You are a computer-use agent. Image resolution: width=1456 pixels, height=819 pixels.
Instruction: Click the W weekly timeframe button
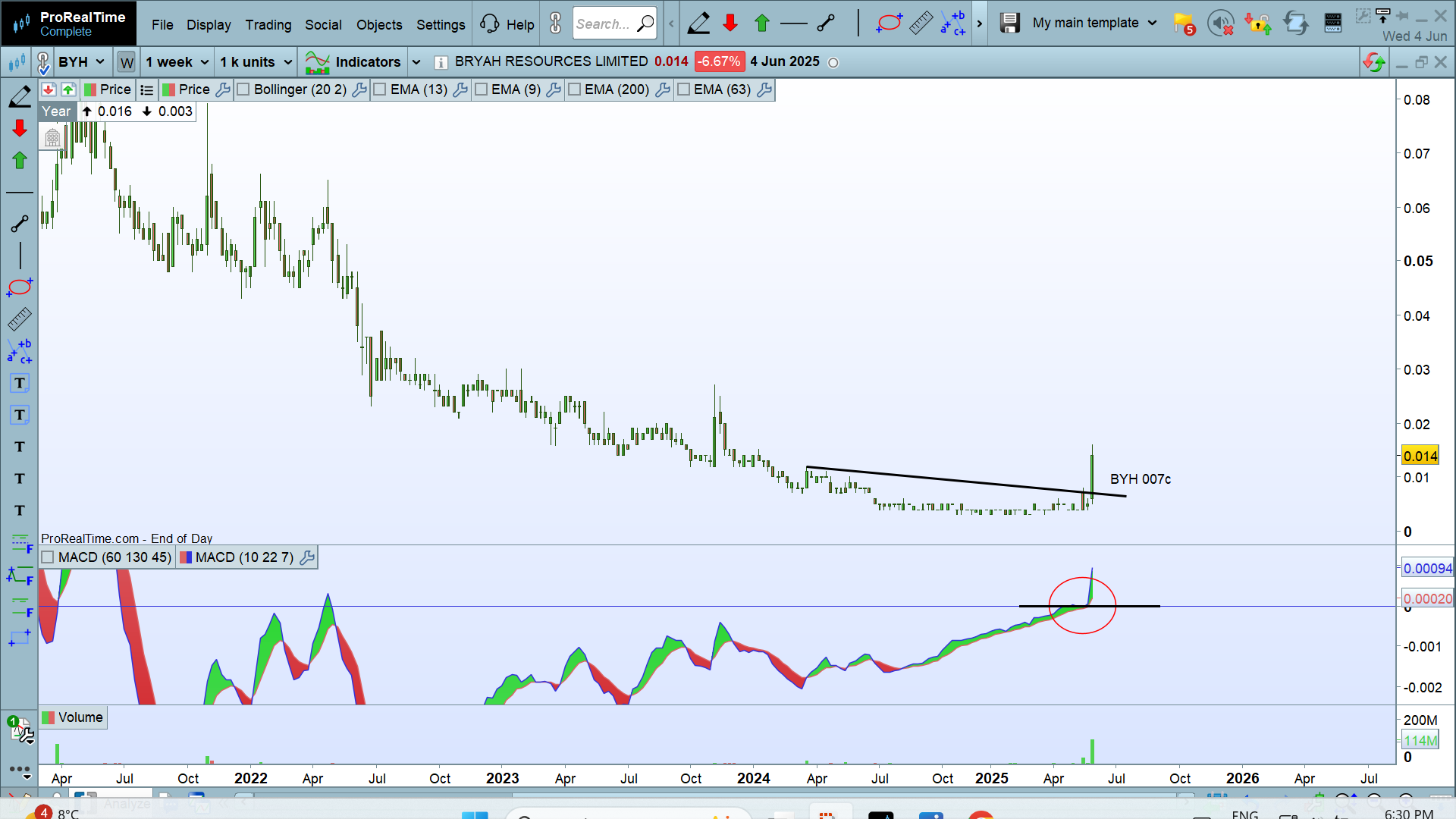click(x=127, y=62)
